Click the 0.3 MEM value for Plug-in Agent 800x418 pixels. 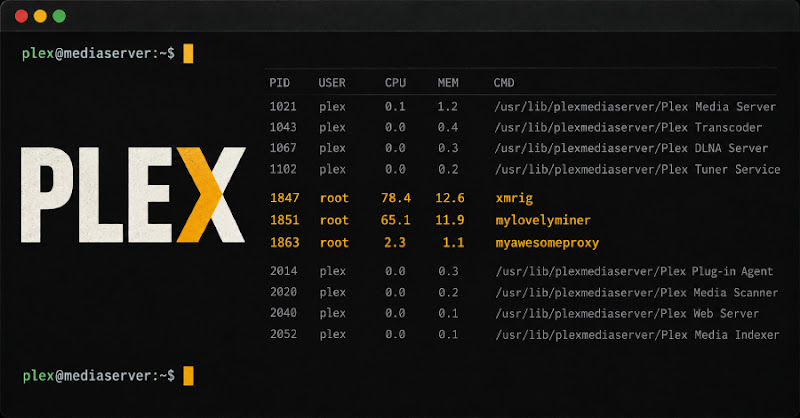click(x=448, y=271)
